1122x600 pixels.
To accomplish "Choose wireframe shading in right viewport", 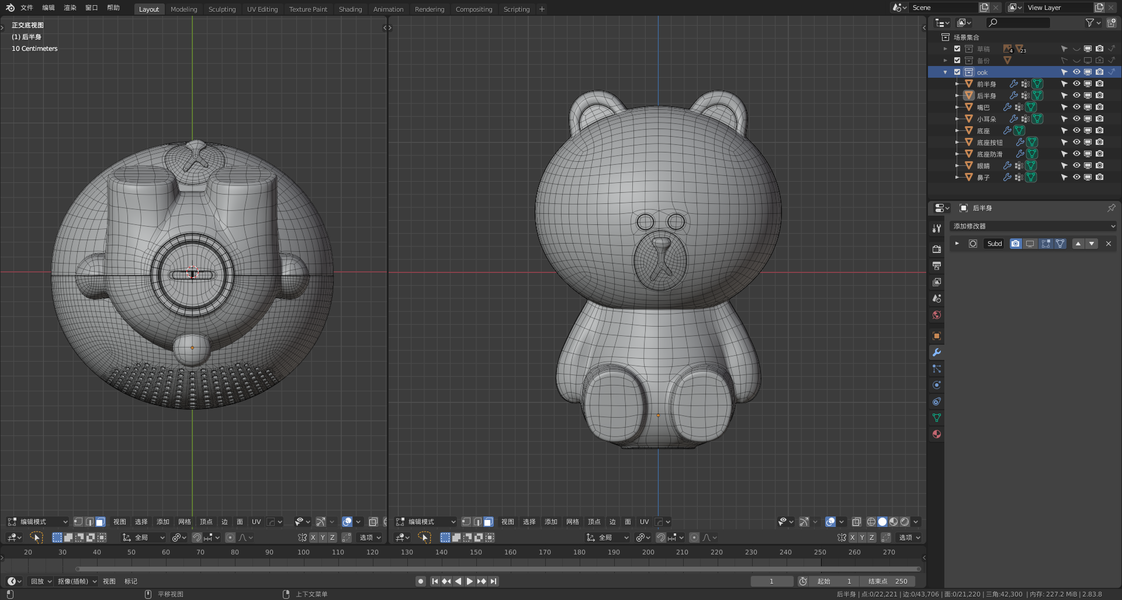I will pyautogui.click(x=872, y=522).
